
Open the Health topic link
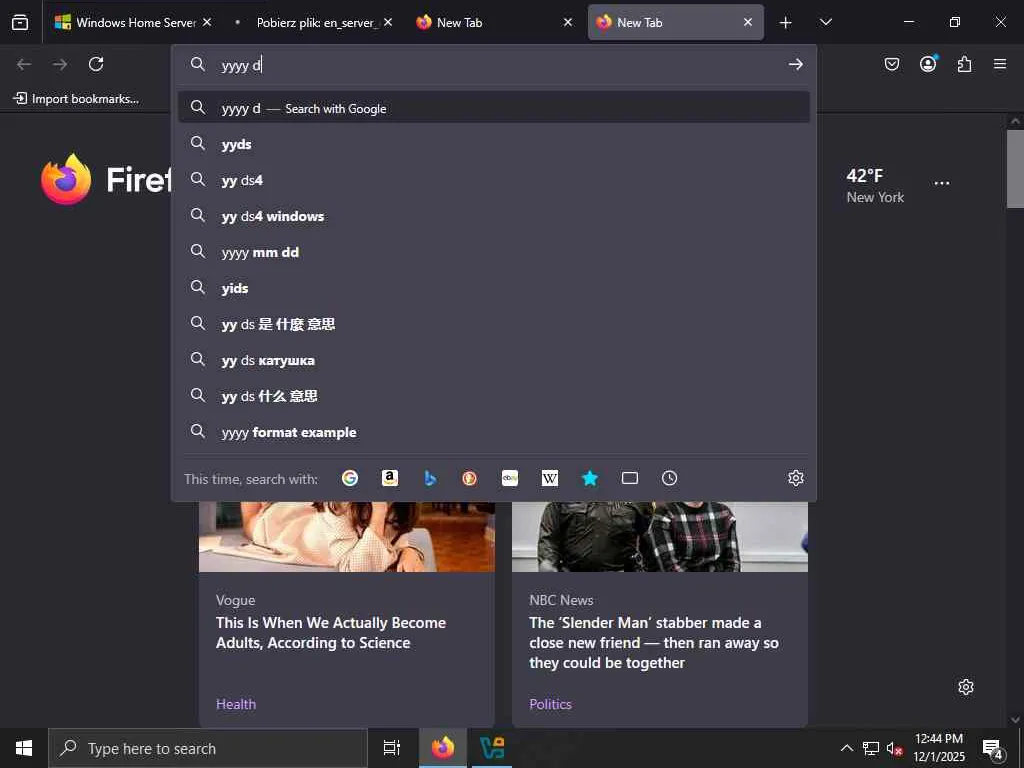[236, 704]
